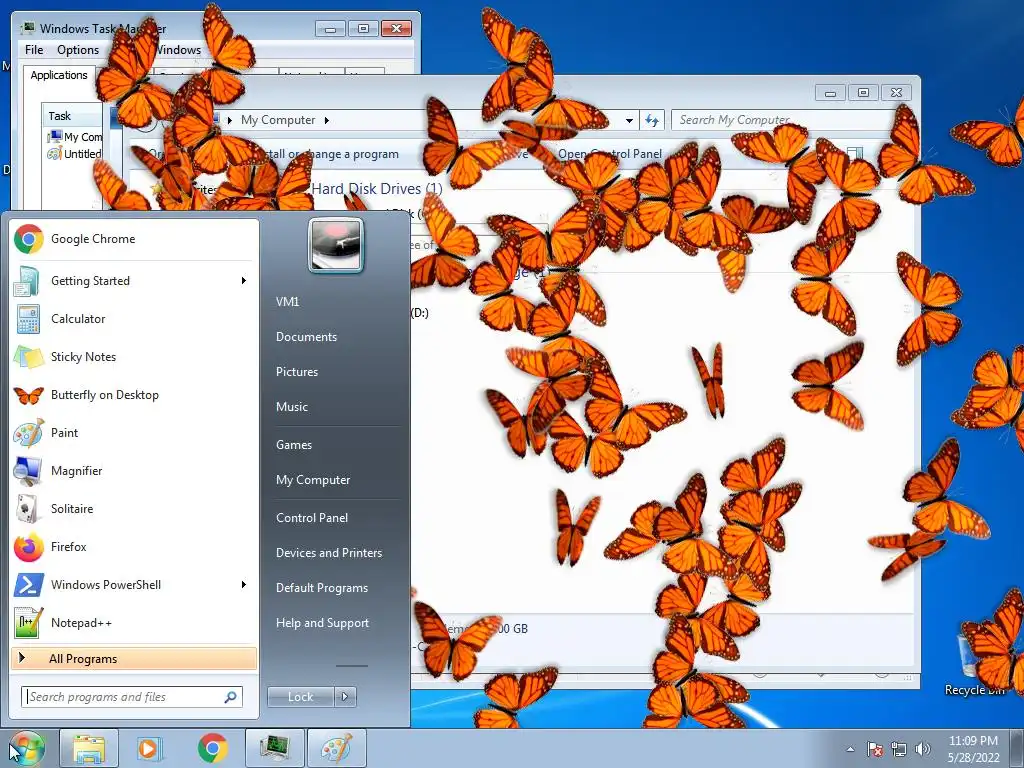This screenshot has height=768, width=1024.
Task: Click Task column header in Task Manager
Action: [x=72, y=116]
